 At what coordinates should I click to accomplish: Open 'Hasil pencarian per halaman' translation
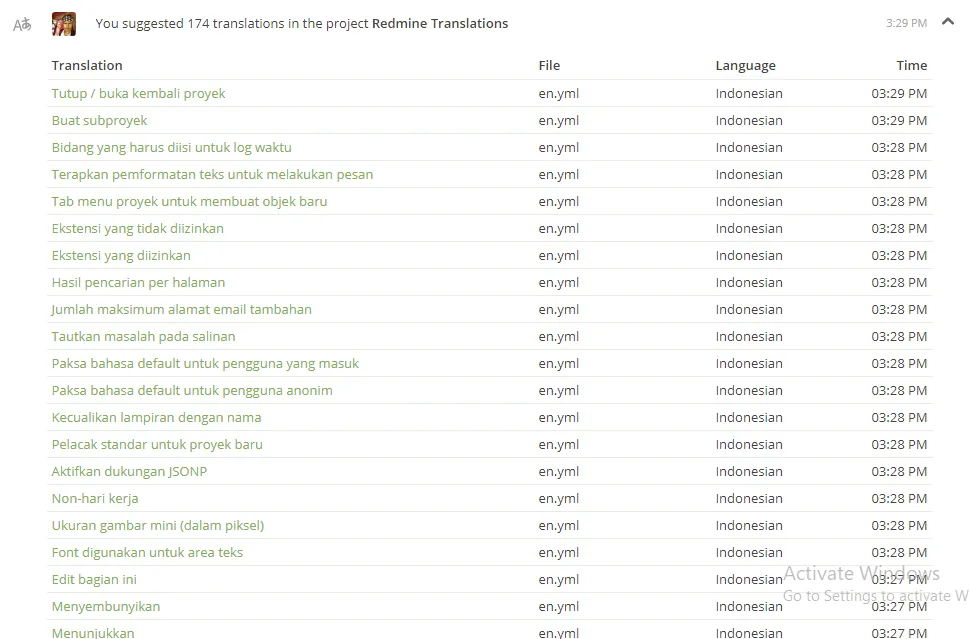(x=138, y=283)
